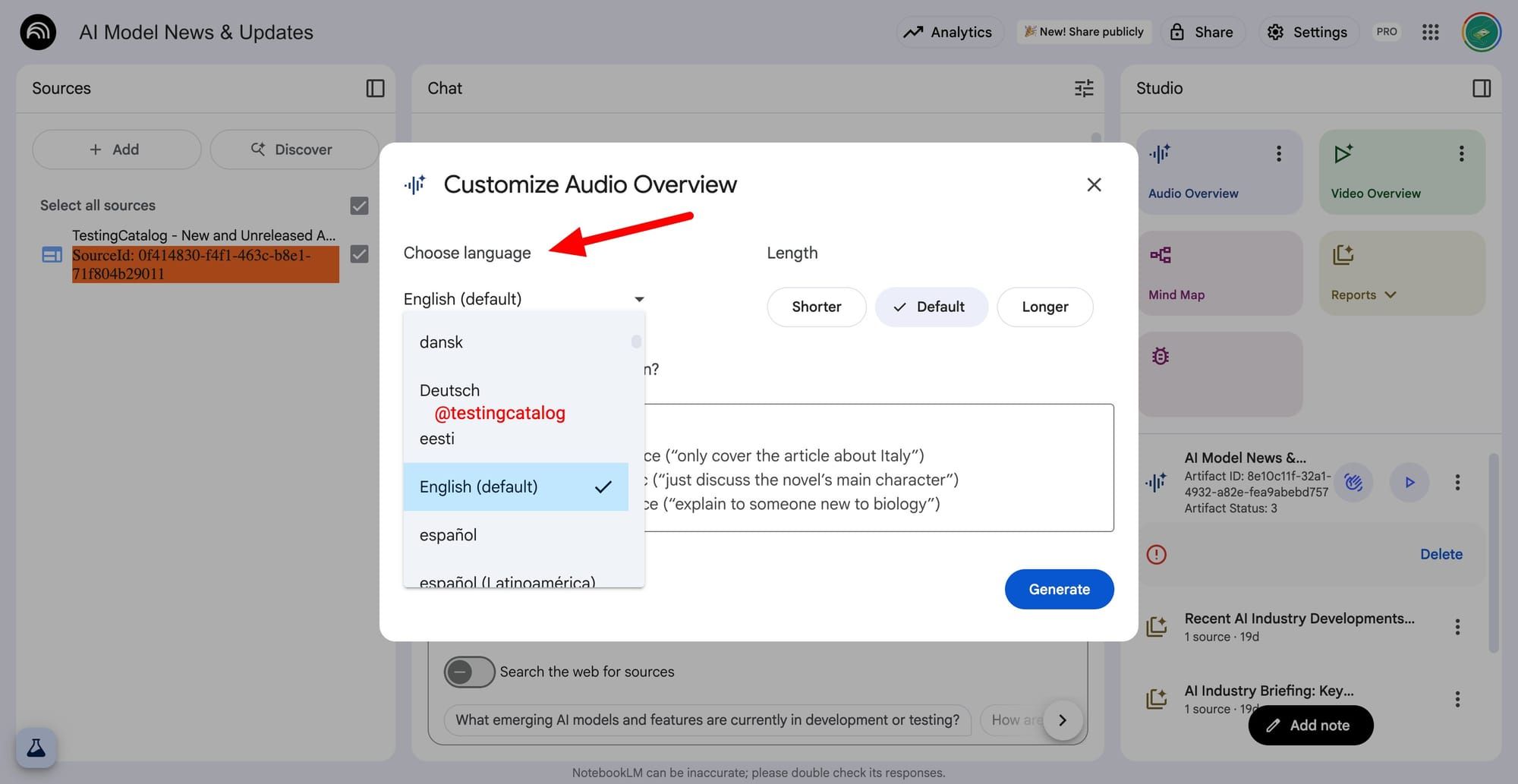Click the bug icon studio card

[x=1219, y=374]
